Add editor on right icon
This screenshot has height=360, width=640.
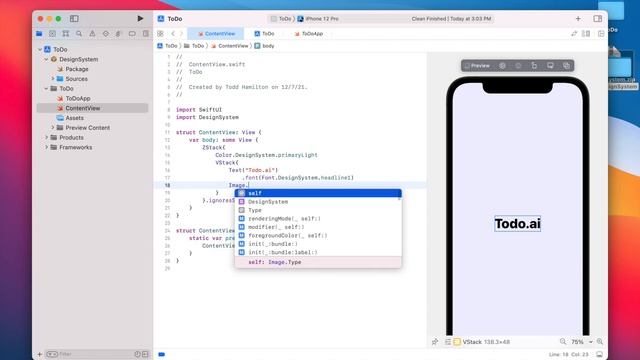tap(601, 33)
